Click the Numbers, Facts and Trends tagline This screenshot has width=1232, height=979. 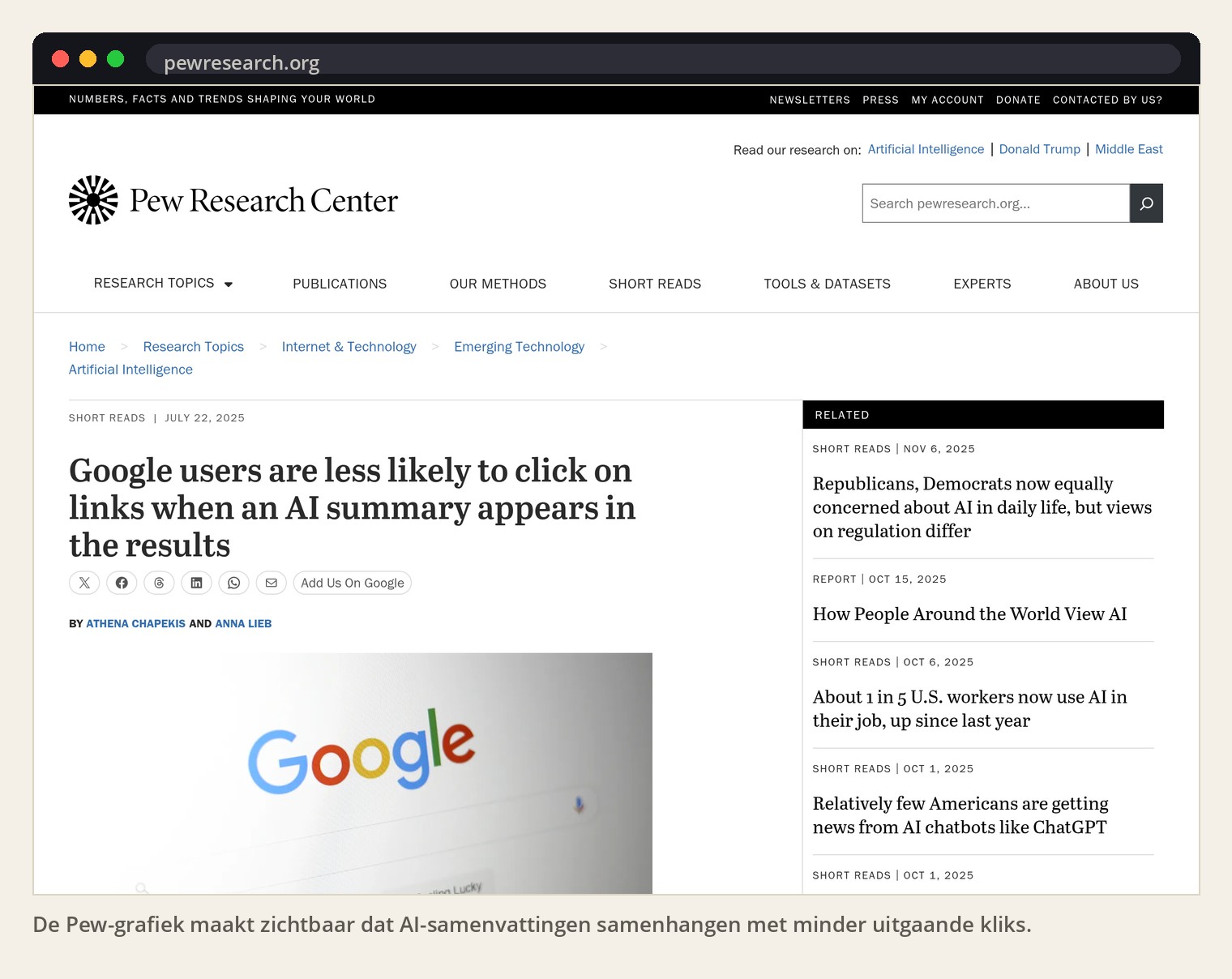pos(222,99)
